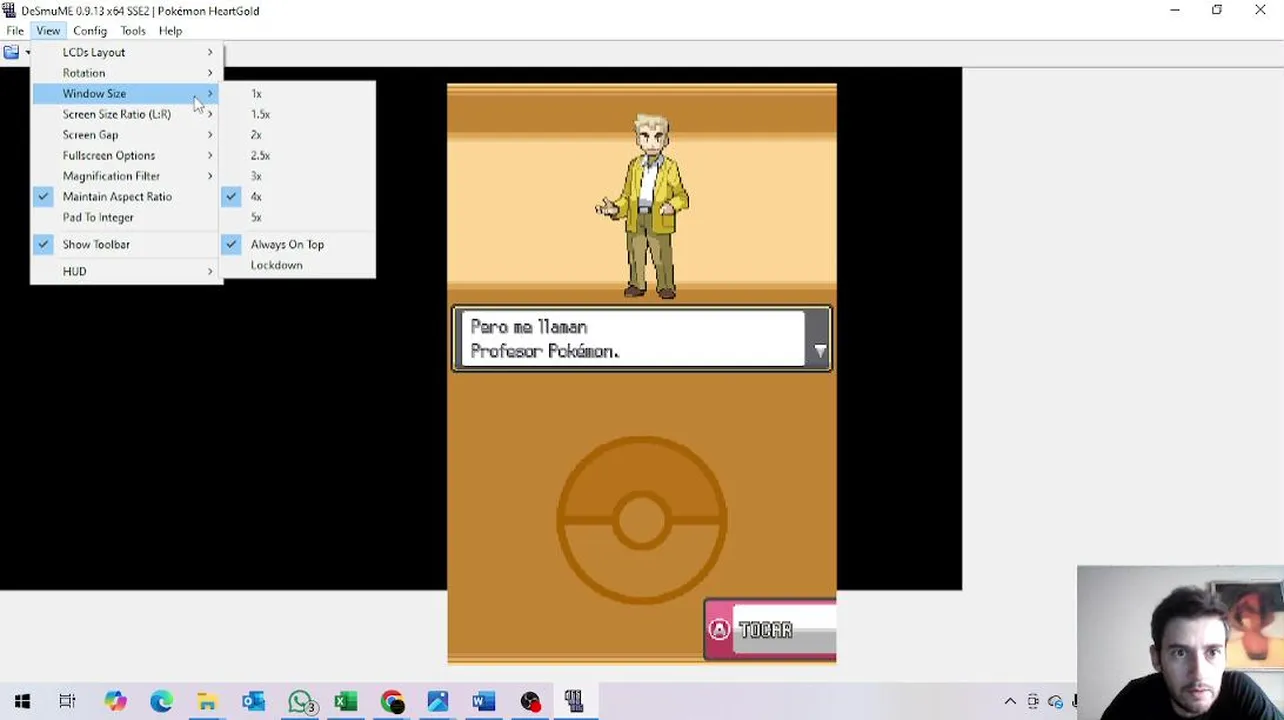
Task: Click the webcam overlay thumbnail
Action: [1180, 643]
